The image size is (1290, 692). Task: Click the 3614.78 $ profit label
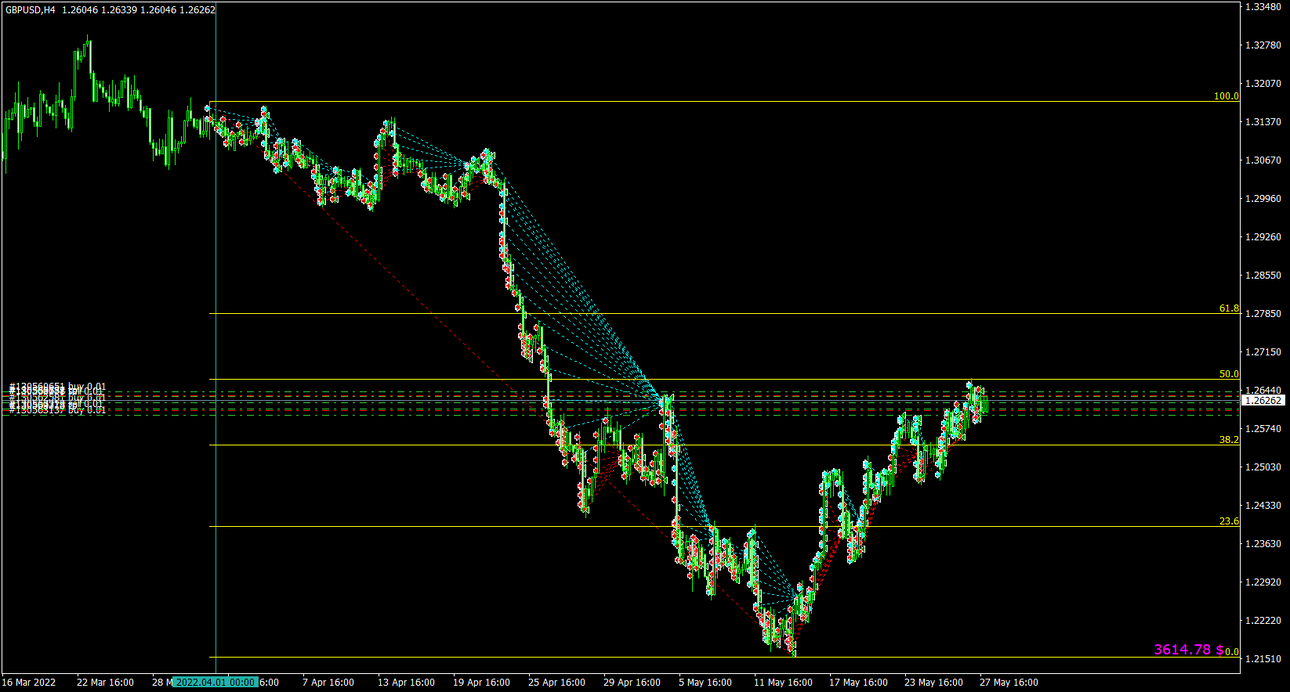click(x=1189, y=650)
